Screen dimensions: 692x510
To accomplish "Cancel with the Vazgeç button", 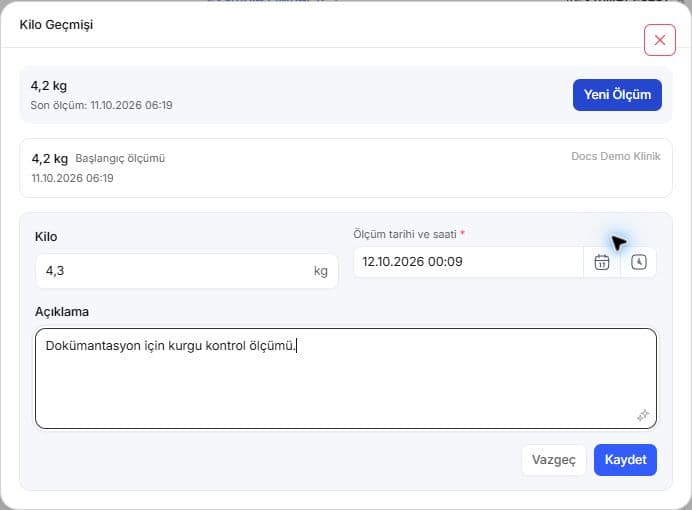I will pyautogui.click(x=553, y=460).
